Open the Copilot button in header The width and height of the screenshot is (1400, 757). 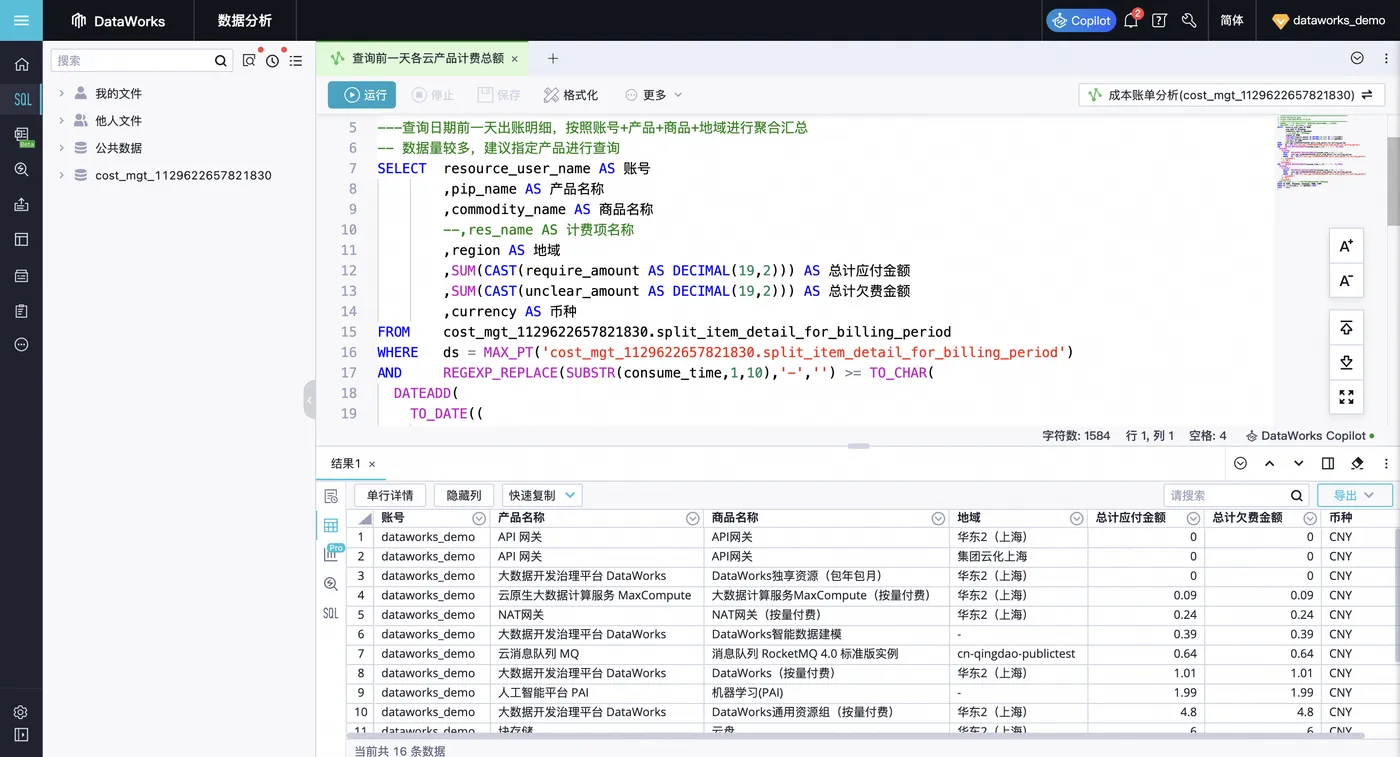[1081, 20]
